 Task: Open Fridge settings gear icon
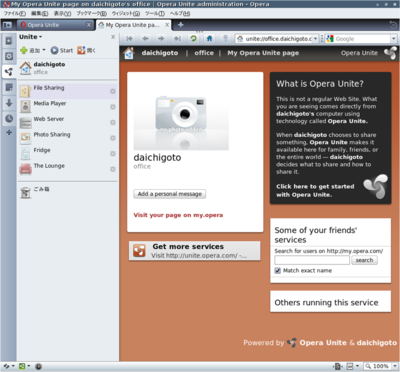(x=113, y=153)
